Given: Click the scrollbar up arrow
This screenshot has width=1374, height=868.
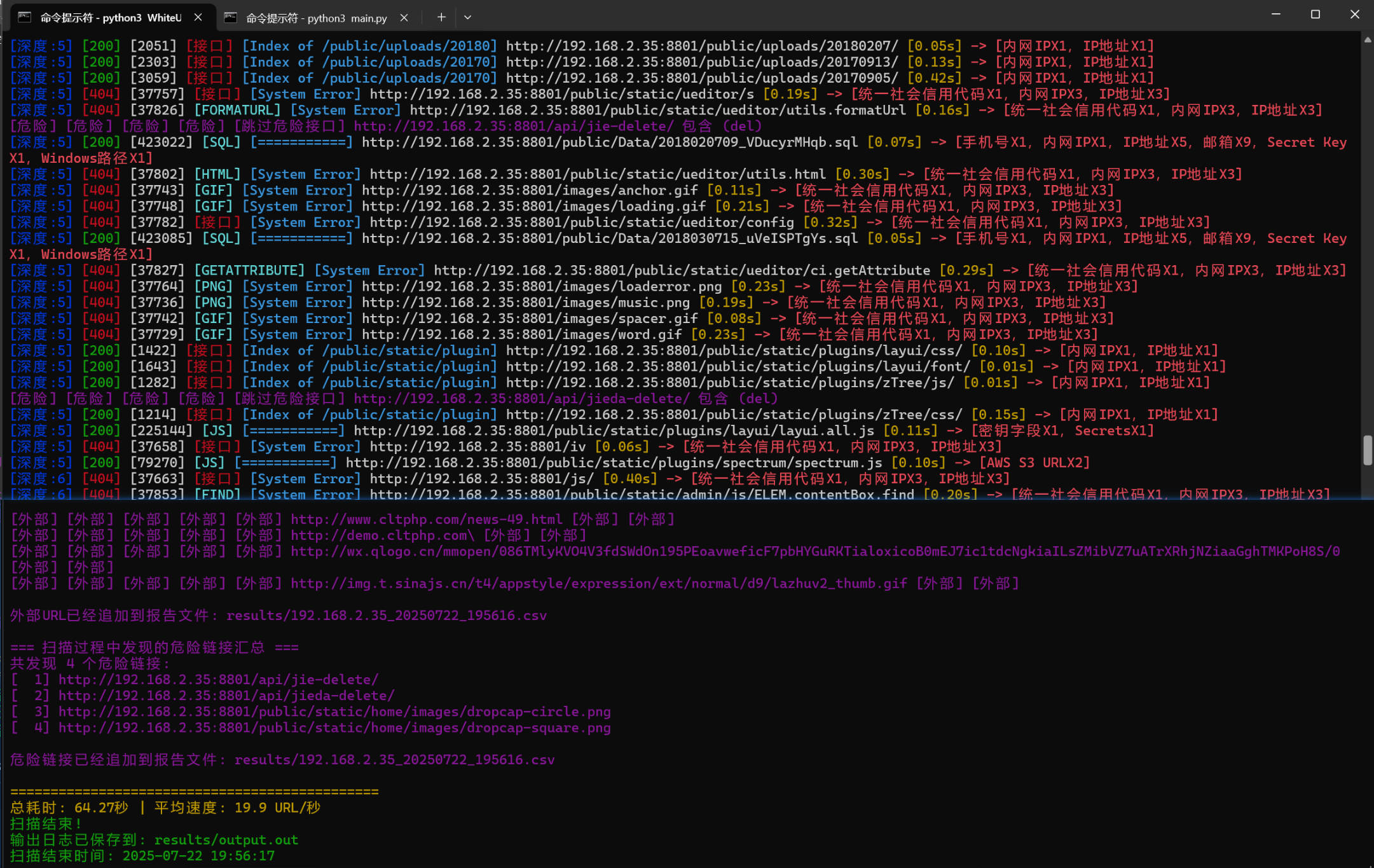Looking at the screenshot, I should 1368,39.
